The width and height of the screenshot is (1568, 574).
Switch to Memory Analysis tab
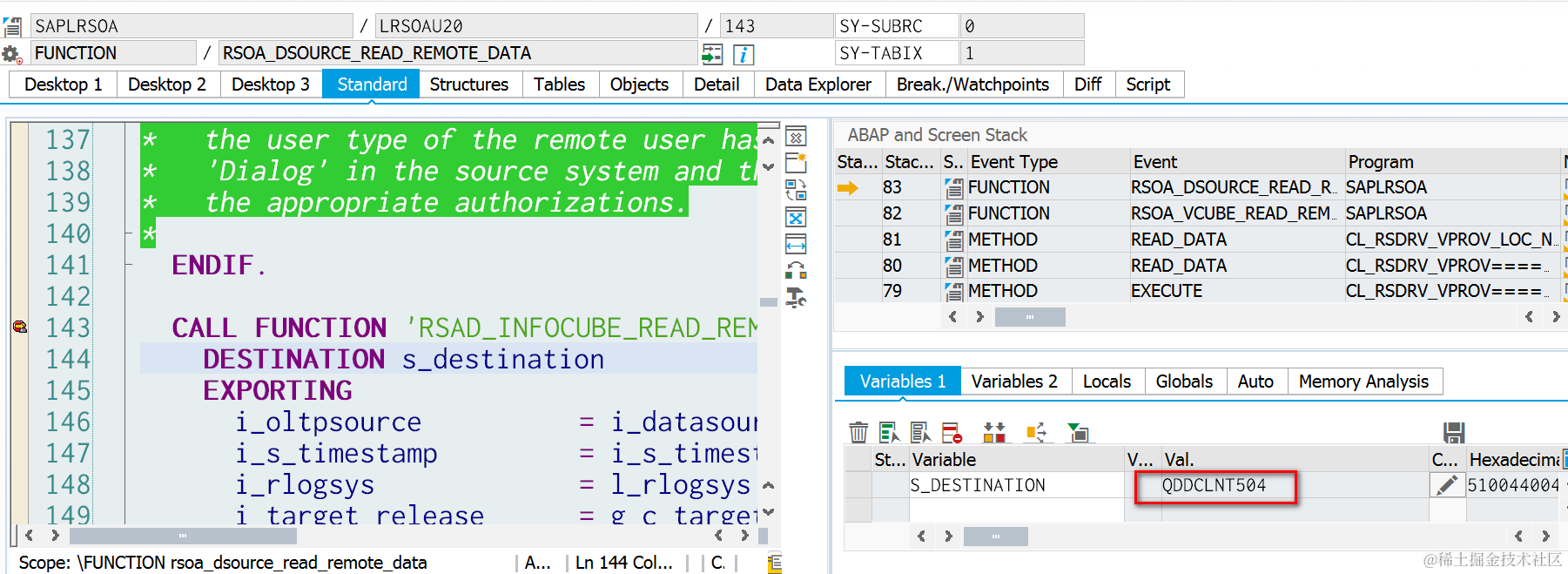(x=1363, y=382)
